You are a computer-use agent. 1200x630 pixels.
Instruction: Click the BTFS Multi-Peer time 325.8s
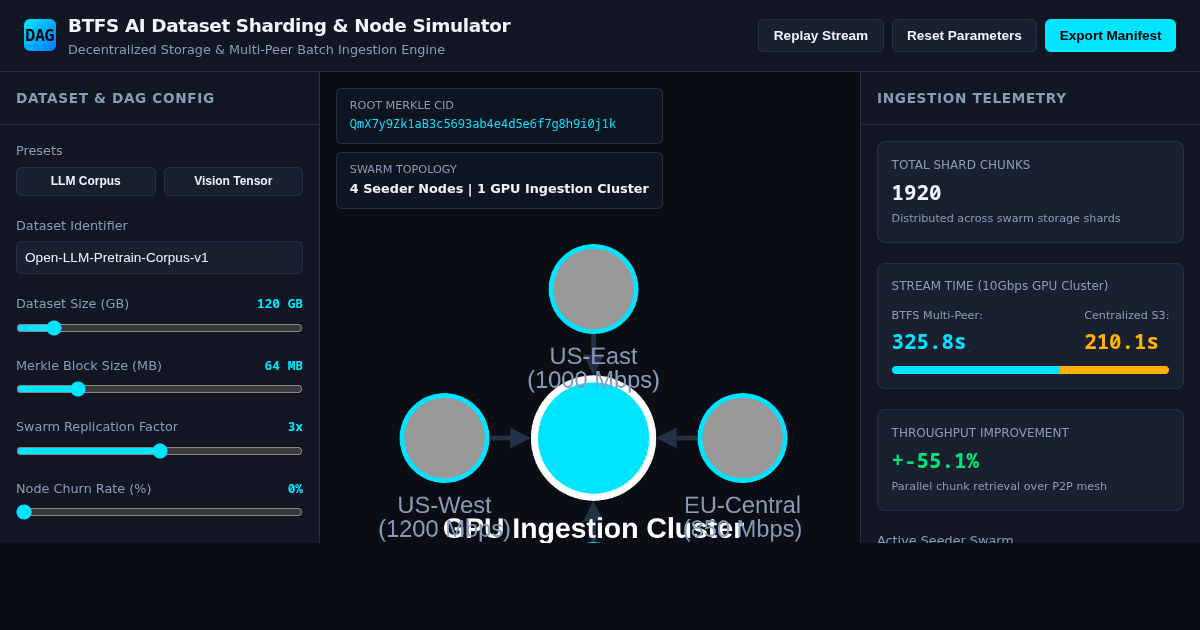coord(929,342)
